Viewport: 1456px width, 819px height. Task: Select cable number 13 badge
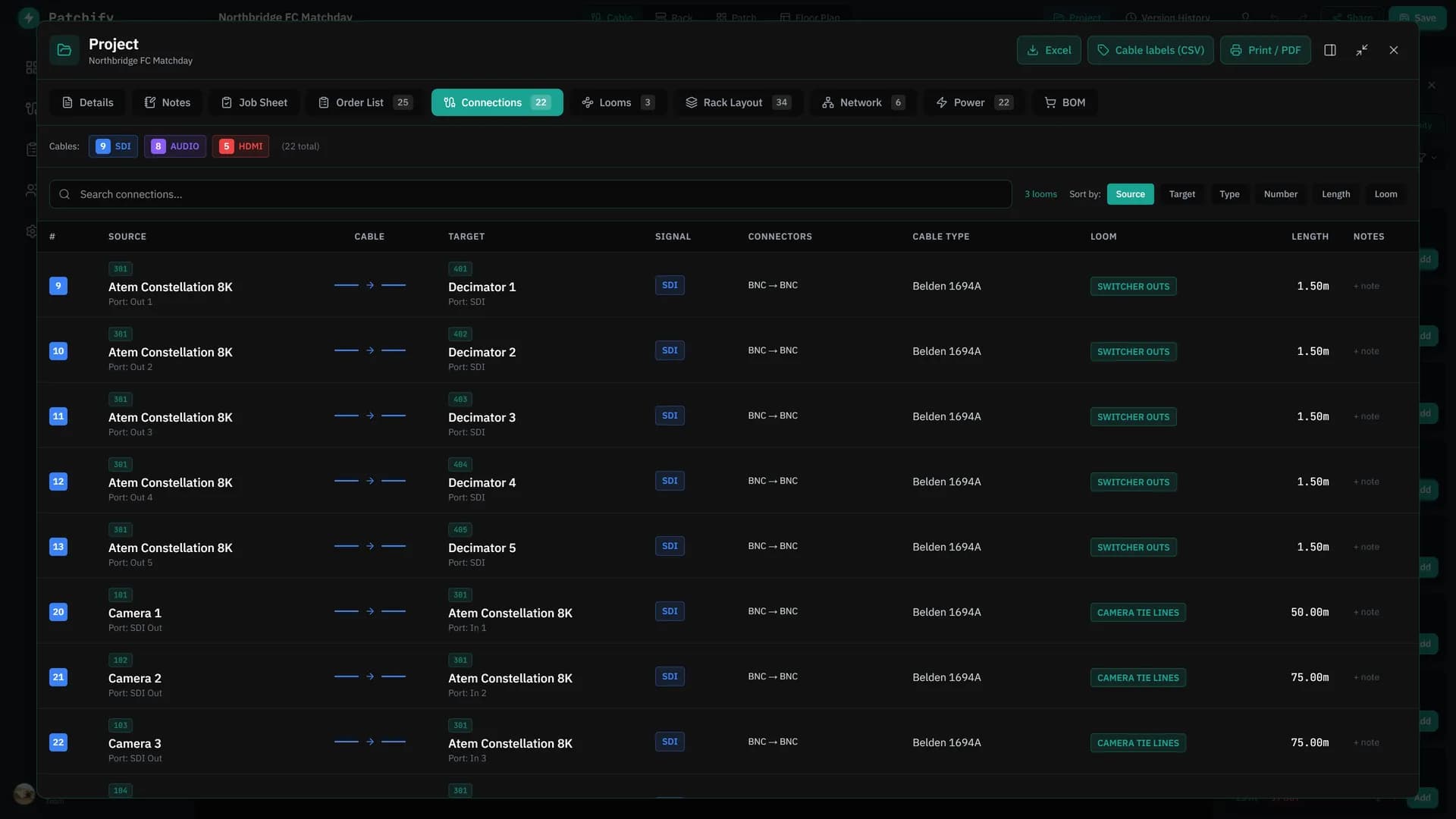click(x=58, y=547)
